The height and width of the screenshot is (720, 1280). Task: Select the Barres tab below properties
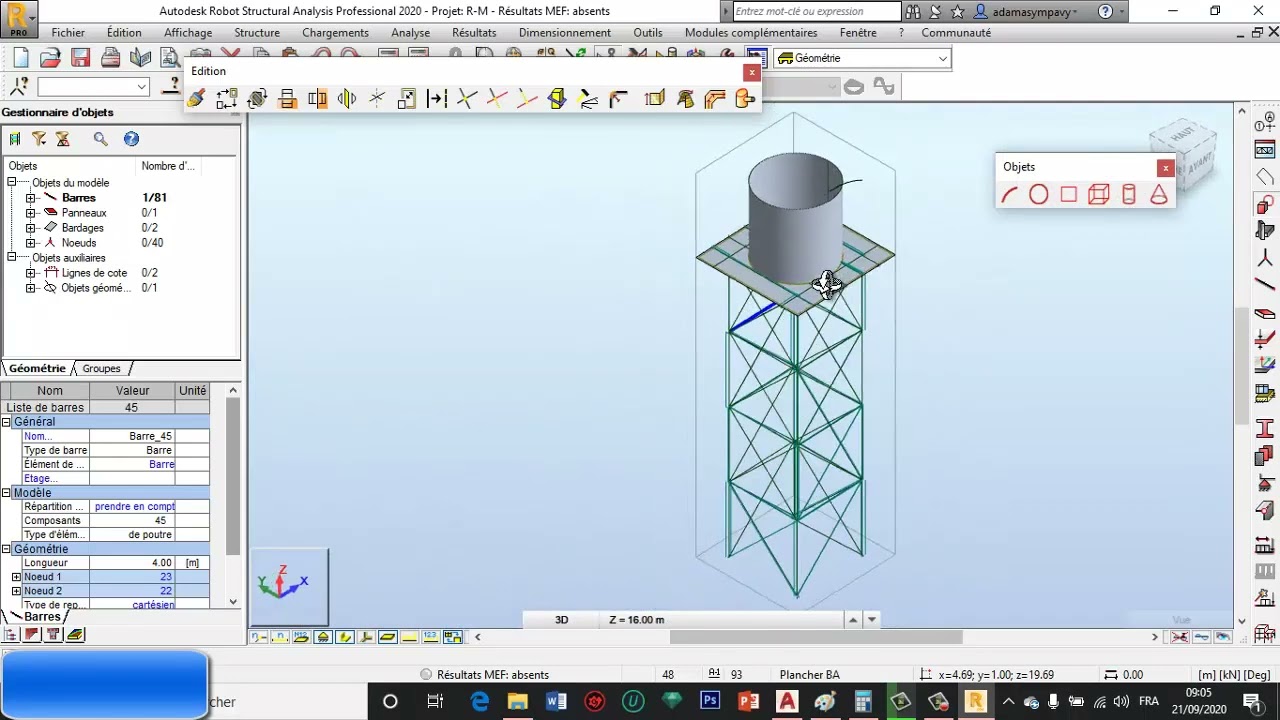(x=41, y=617)
